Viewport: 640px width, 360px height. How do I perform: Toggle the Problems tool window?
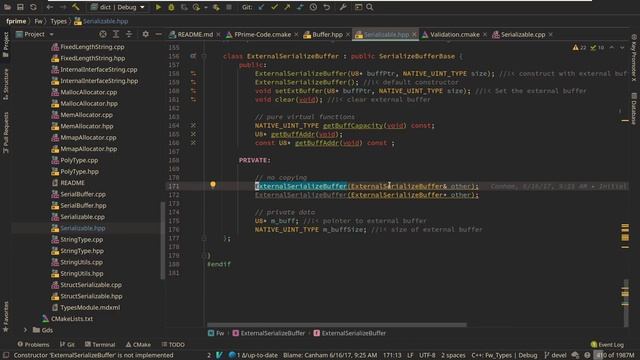[33, 344]
